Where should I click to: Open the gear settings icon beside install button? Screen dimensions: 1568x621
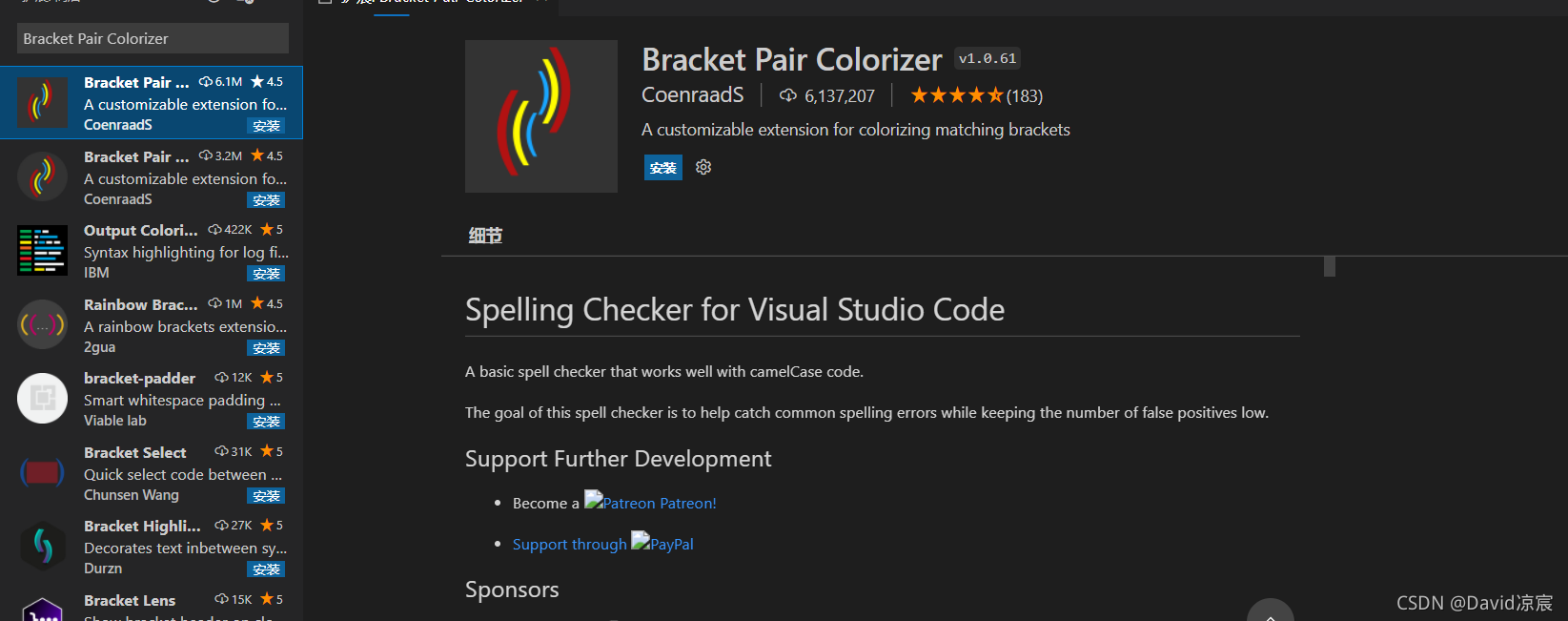coord(703,167)
